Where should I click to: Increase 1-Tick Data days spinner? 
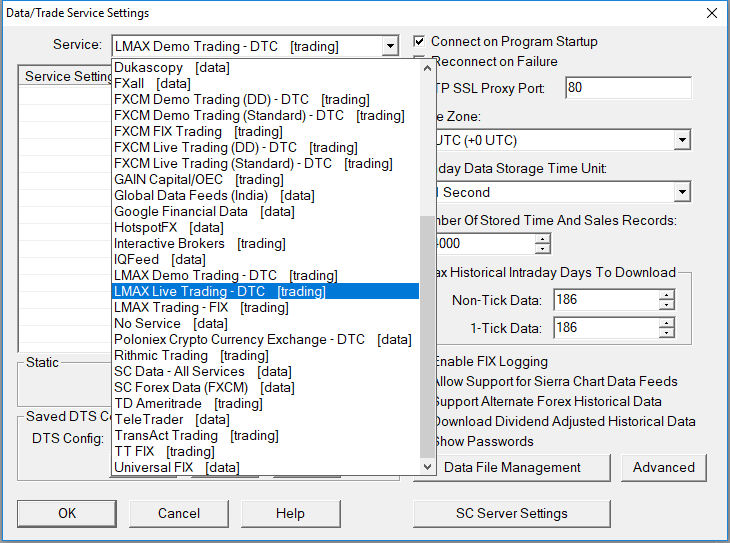coord(667,323)
